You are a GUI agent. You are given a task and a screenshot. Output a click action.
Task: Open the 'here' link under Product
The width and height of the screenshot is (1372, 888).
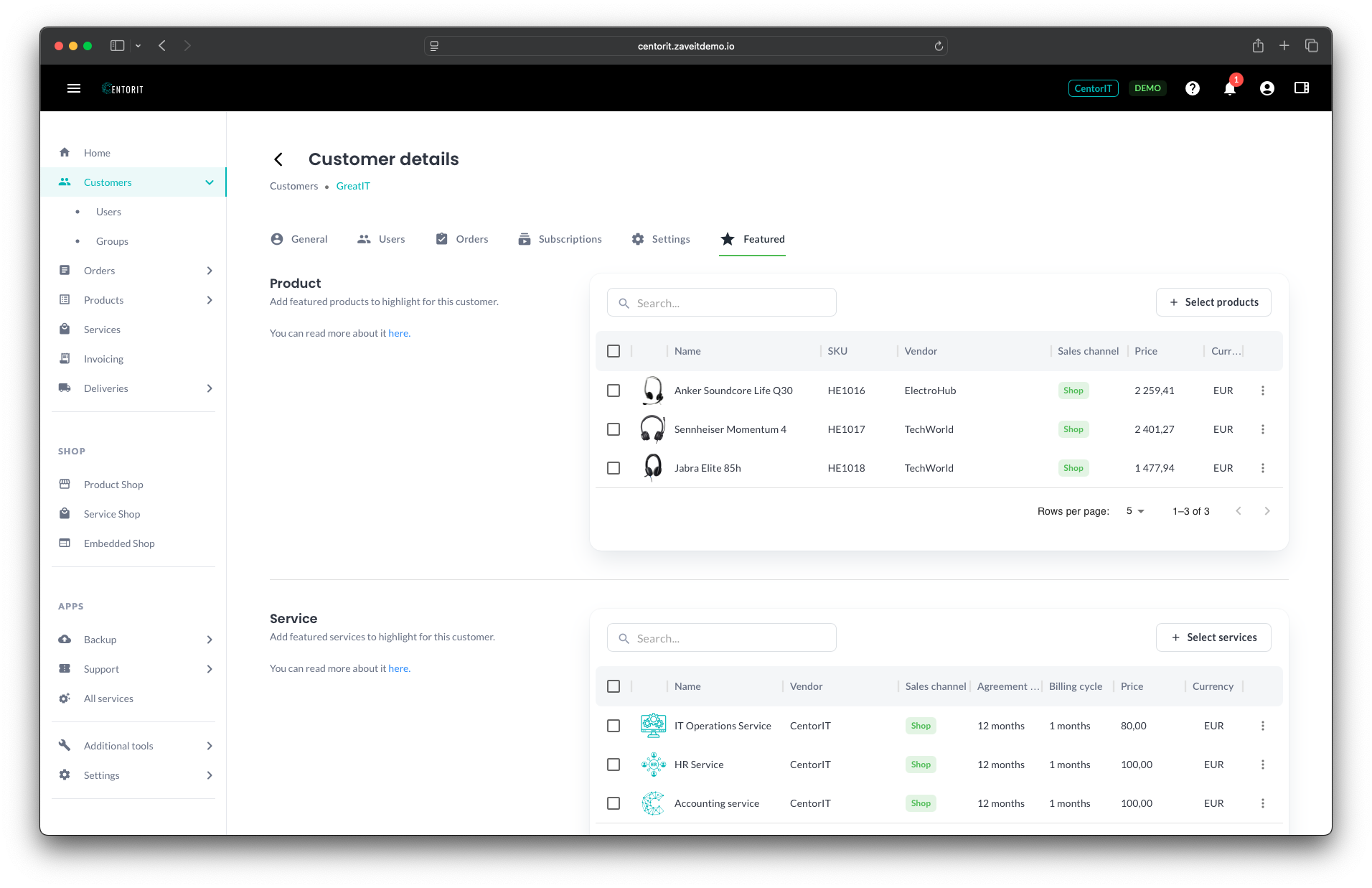(399, 333)
